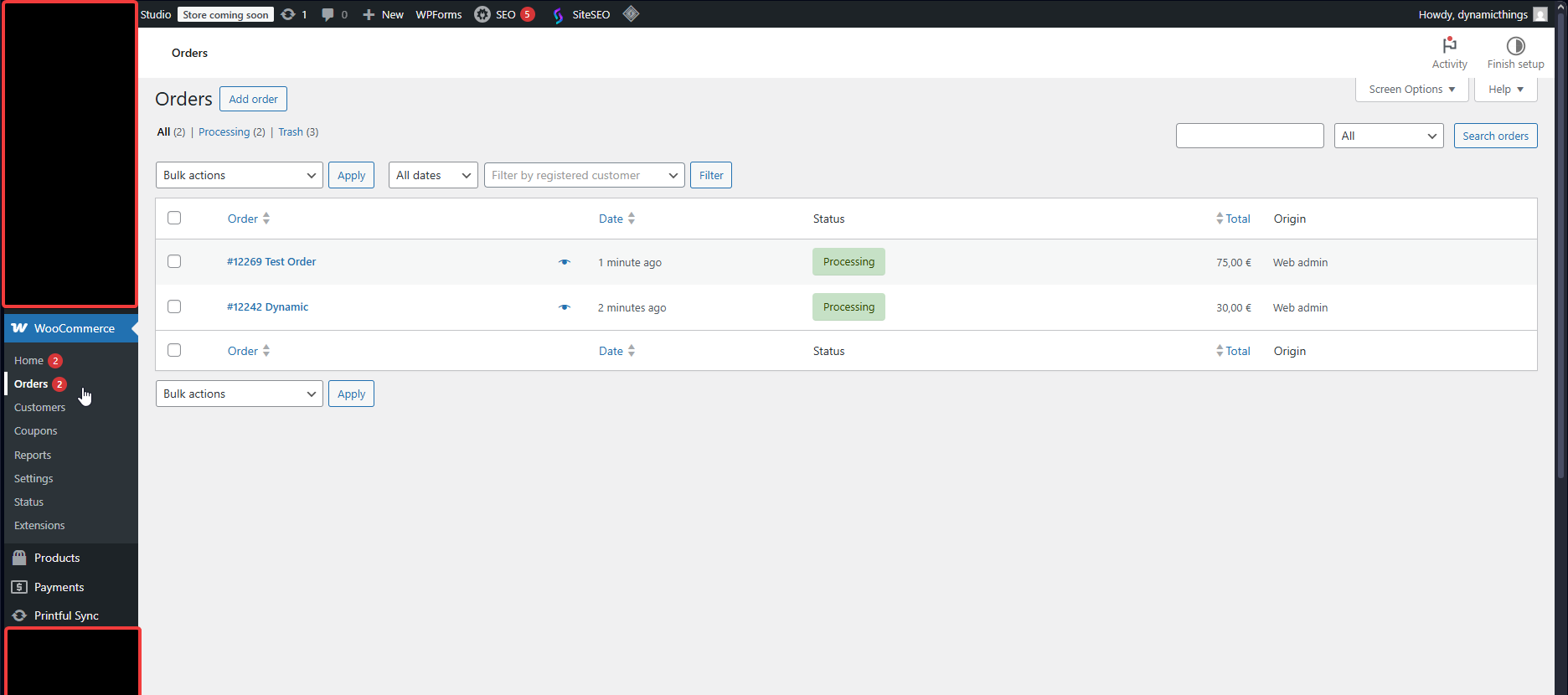This screenshot has width=1568, height=695.
Task: Toggle the select-all checkbox in table header
Action: (174, 218)
